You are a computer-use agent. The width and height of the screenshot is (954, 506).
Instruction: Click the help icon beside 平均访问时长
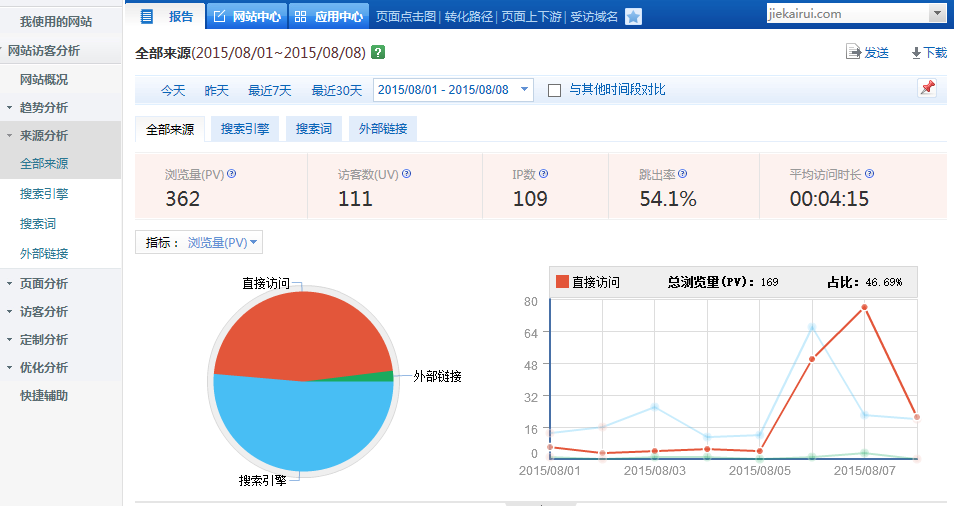(x=869, y=174)
